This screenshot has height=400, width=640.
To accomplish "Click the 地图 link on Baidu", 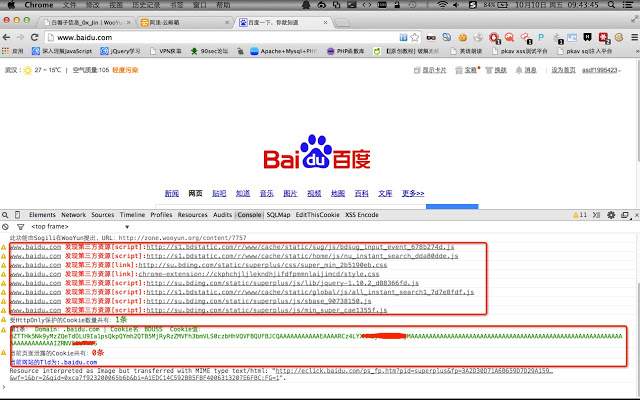I will point(338,193).
